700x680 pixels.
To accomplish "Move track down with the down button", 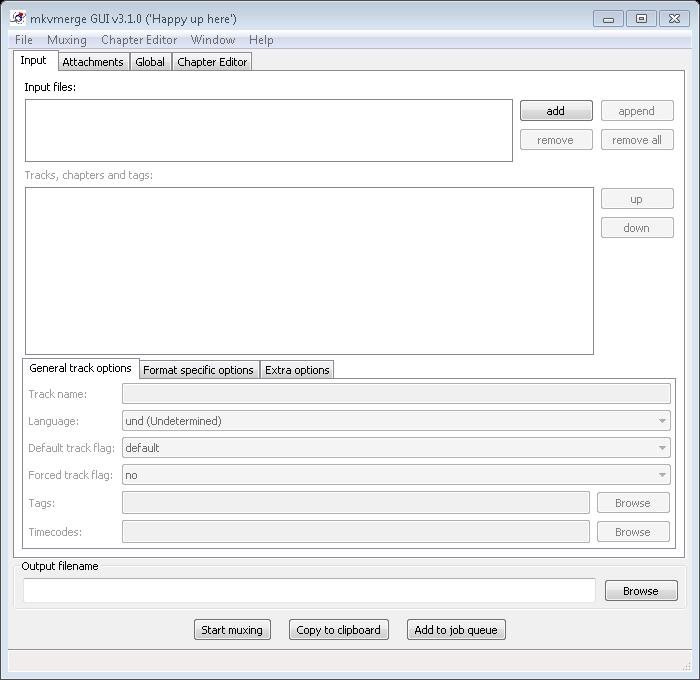I will point(637,228).
